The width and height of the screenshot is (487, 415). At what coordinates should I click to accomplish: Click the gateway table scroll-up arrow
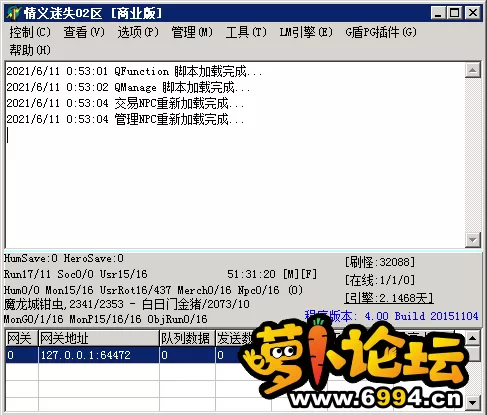(473, 338)
